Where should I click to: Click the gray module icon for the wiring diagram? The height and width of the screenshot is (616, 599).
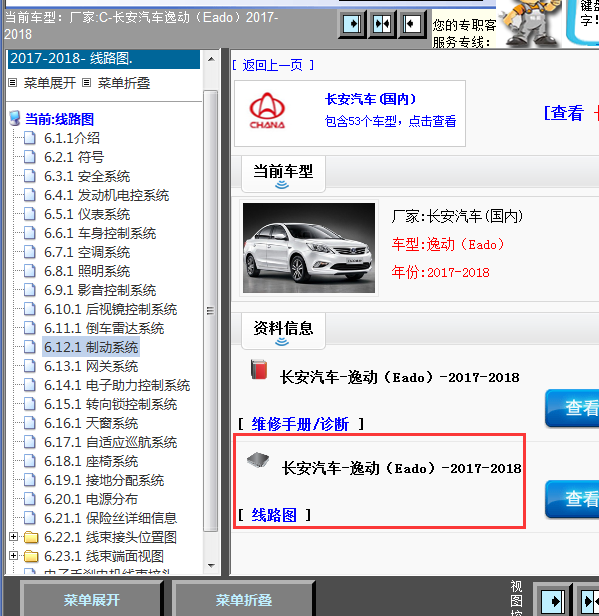258,460
